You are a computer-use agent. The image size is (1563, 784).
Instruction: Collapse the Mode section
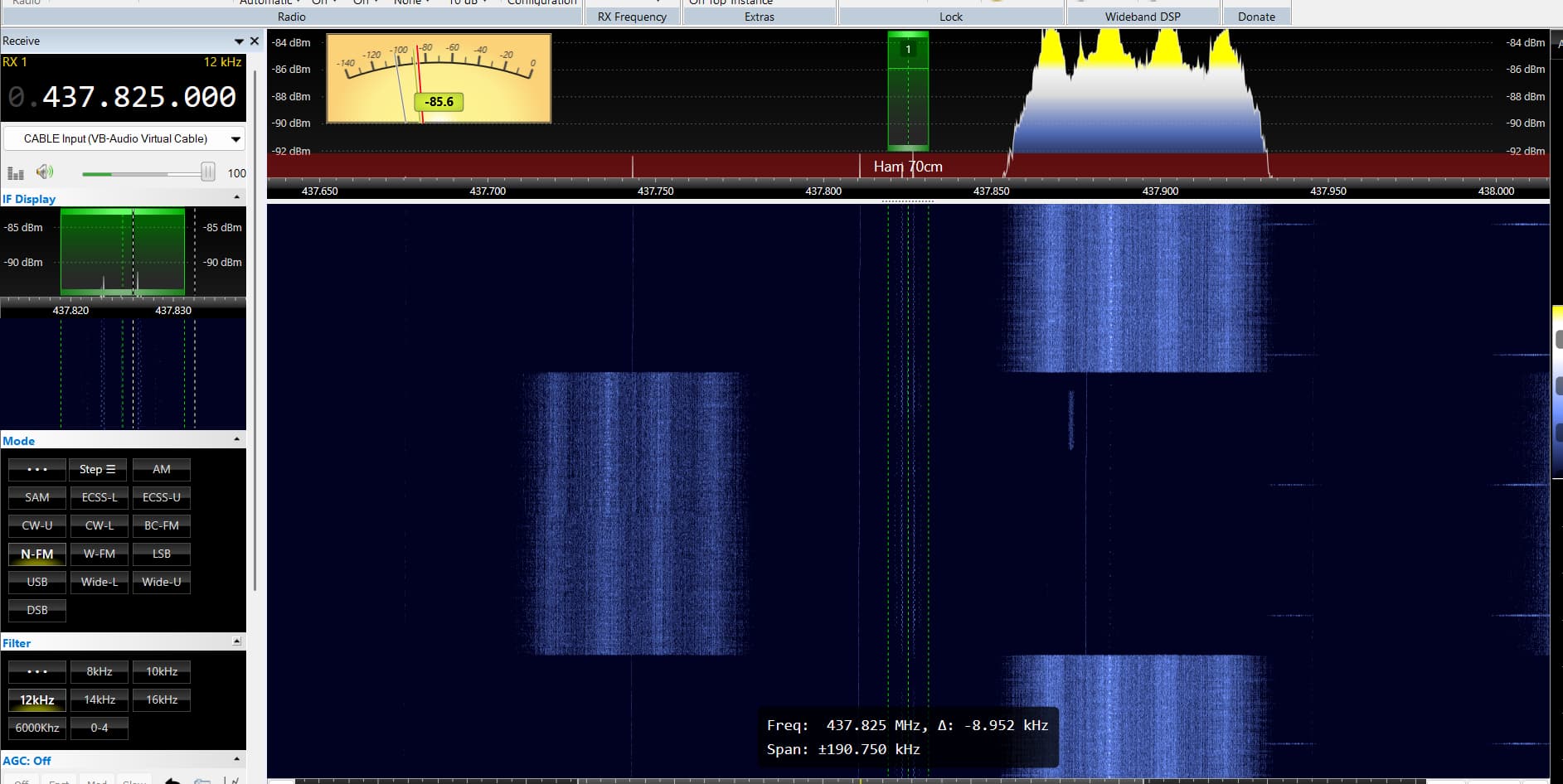[237, 440]
